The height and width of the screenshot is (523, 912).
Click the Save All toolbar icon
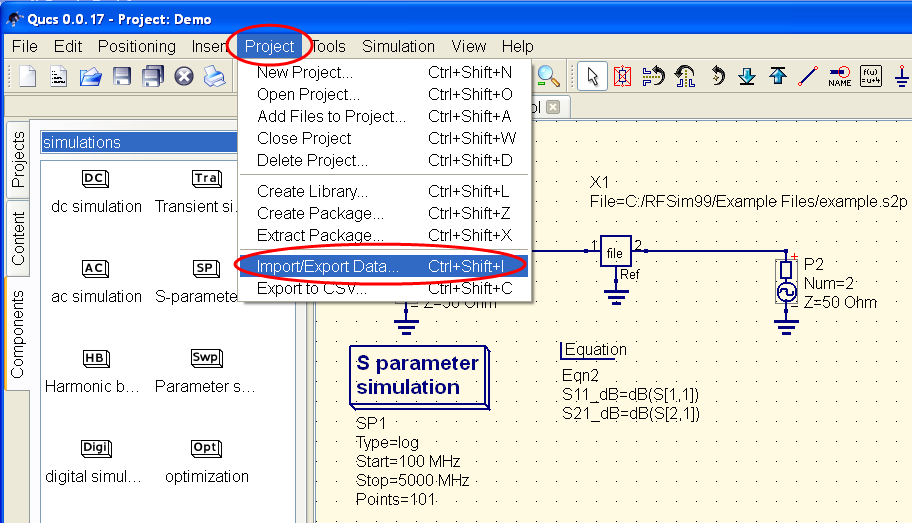(153, 76)
